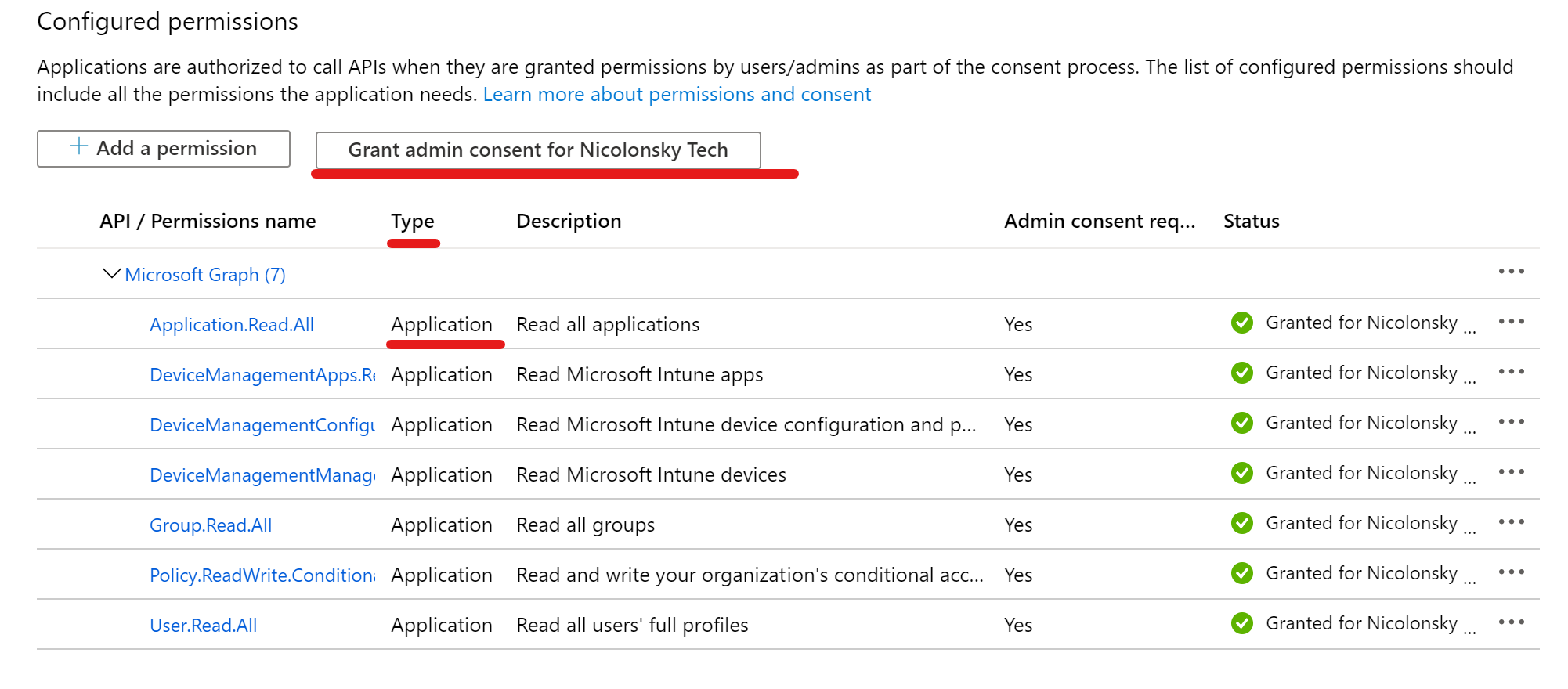Open ellipsis menu for Policy.ReadWrite.Conditional row

click(1511, 572)
